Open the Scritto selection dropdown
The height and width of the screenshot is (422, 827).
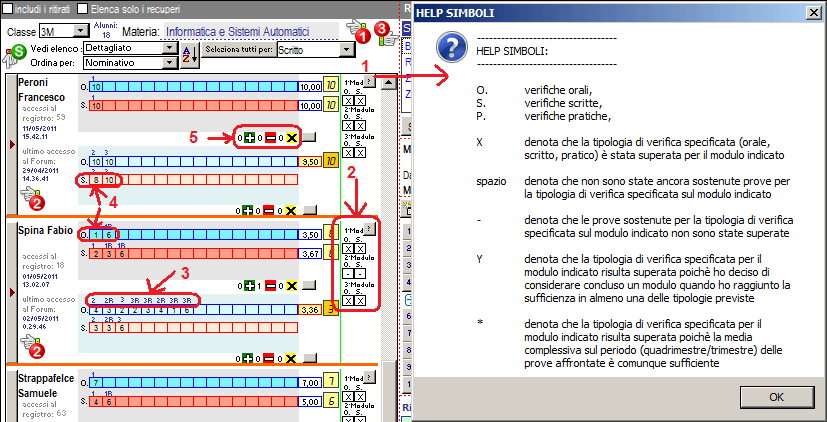pyautogui.click(x=347, y=49)
